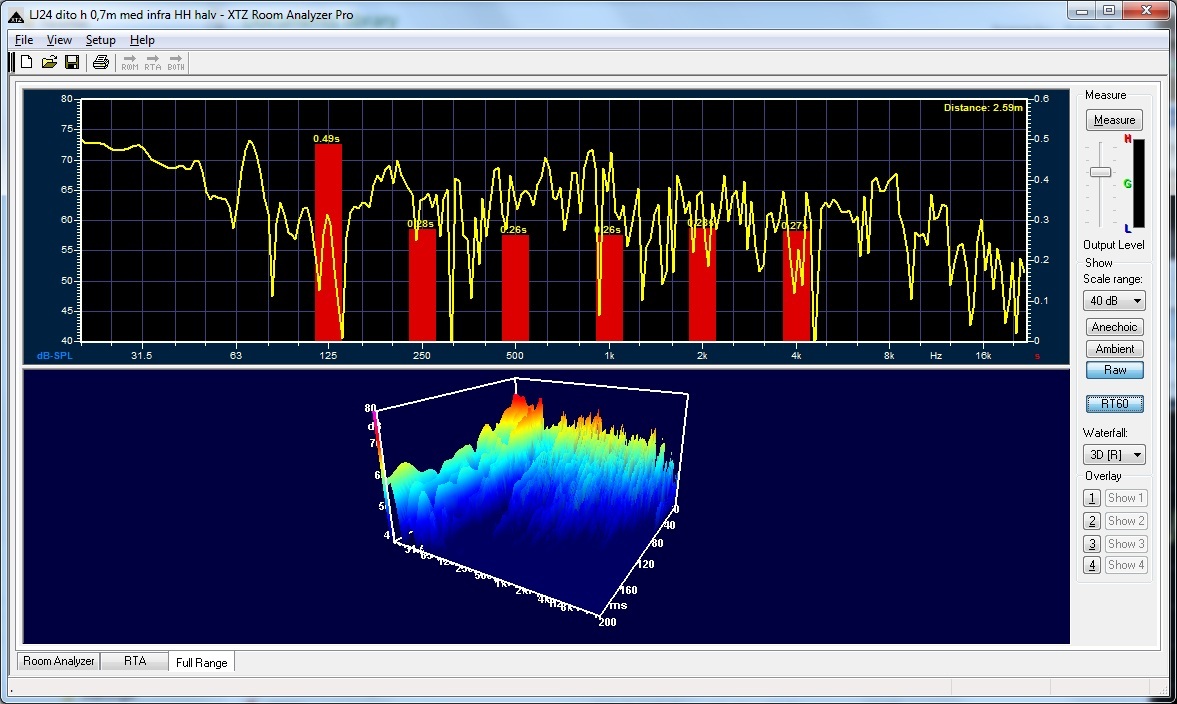Close the XTZ Room Analyzer window
This screenshot has width=1177, height=704.
[x=1145, y=11]
